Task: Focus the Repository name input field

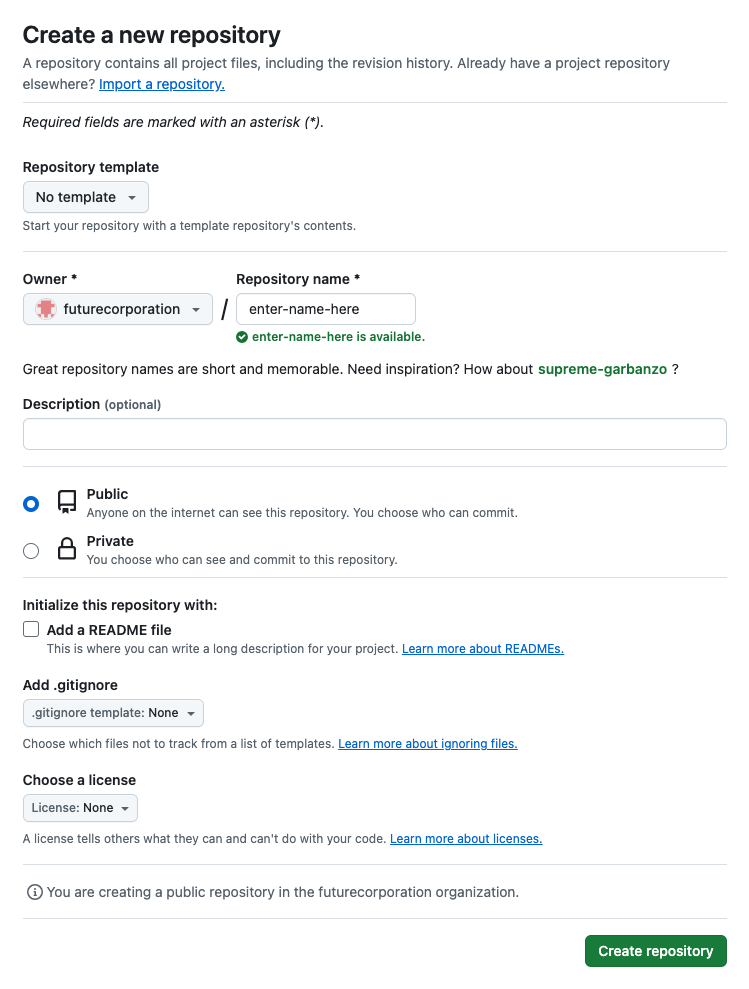Action: (325, 309)
